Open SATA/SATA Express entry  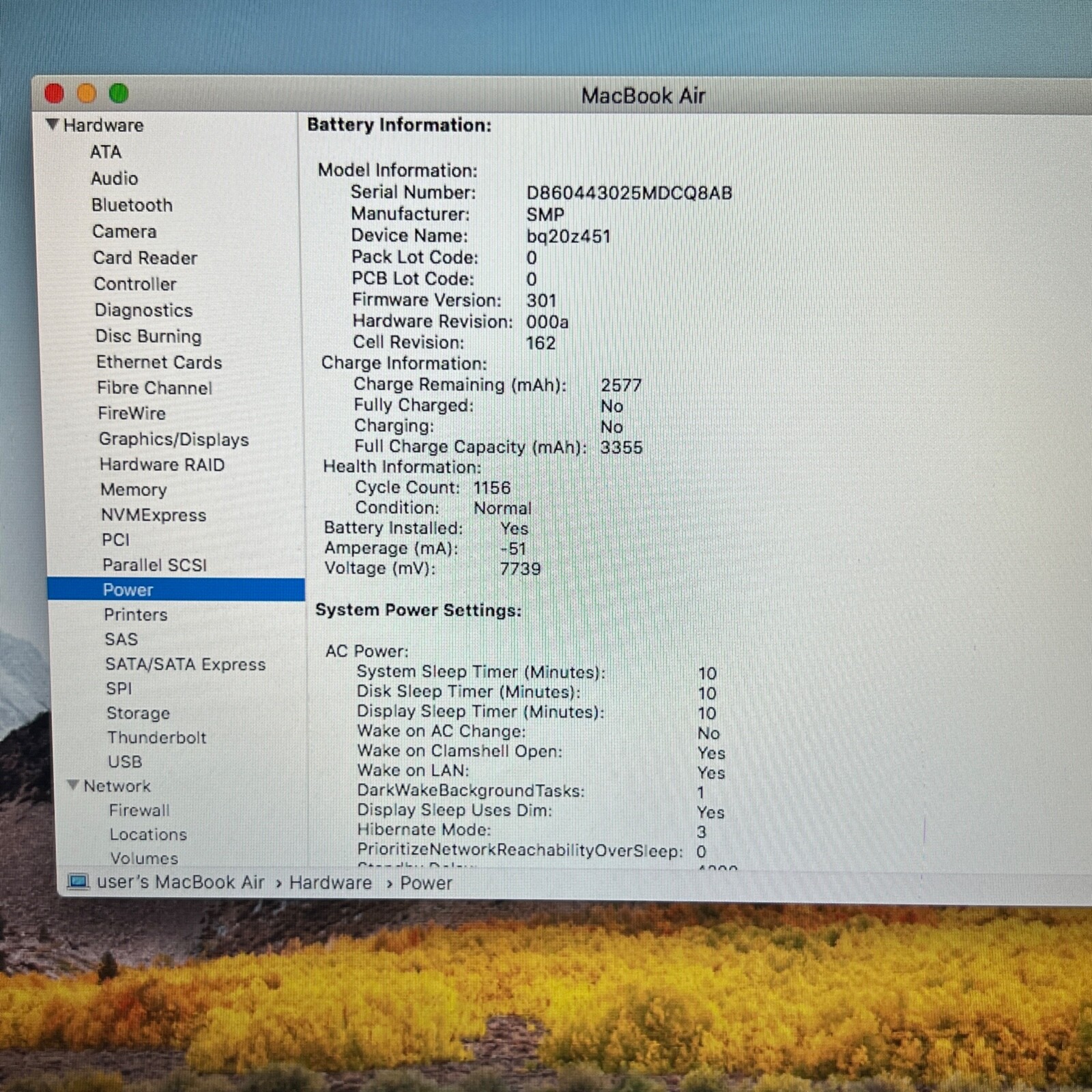click(x=186, y=664)
